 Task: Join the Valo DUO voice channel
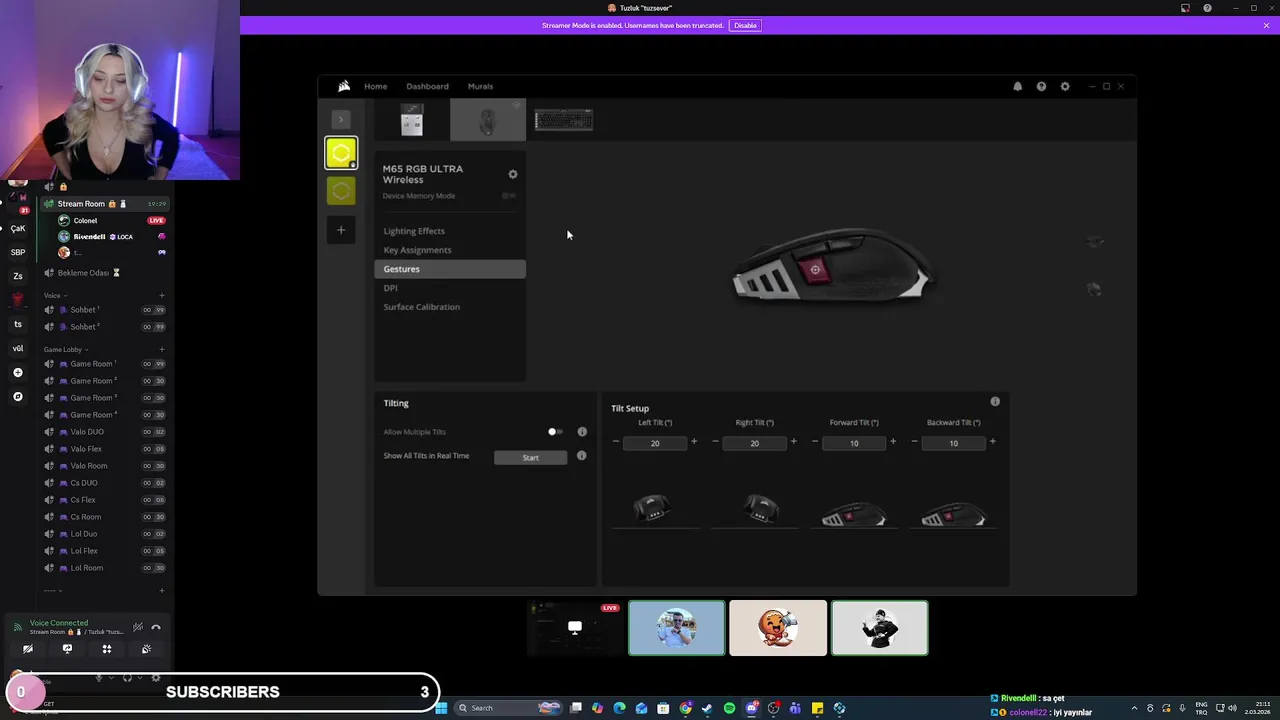(105, 432)
